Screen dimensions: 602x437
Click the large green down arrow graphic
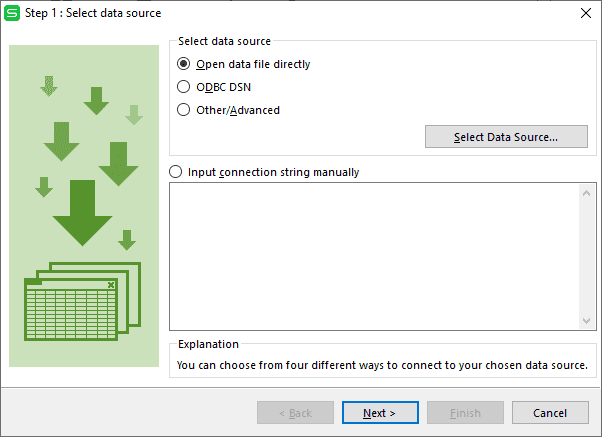click(82, 213)
